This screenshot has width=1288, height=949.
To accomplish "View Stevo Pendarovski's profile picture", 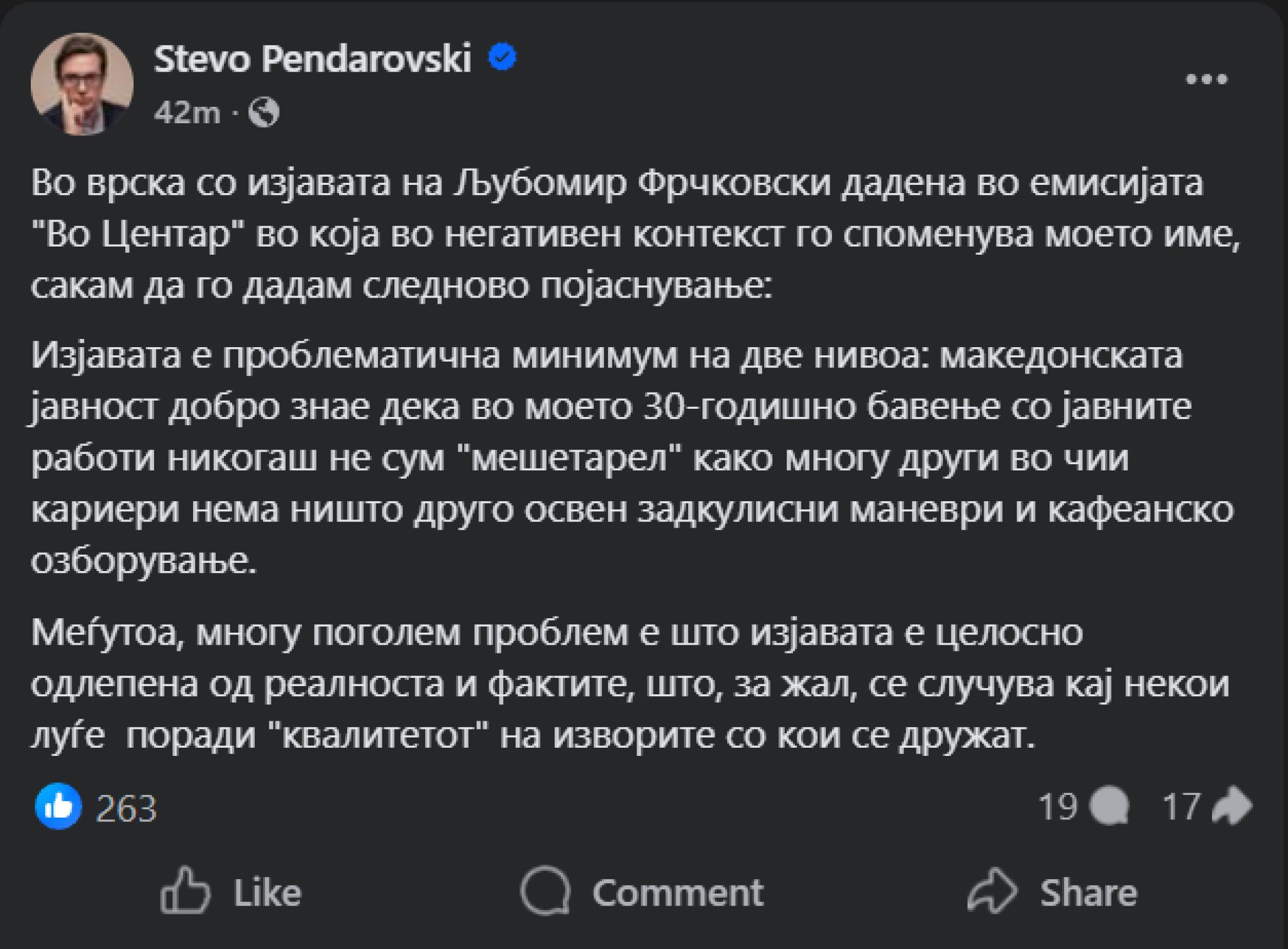I will [x=82, y=84].
